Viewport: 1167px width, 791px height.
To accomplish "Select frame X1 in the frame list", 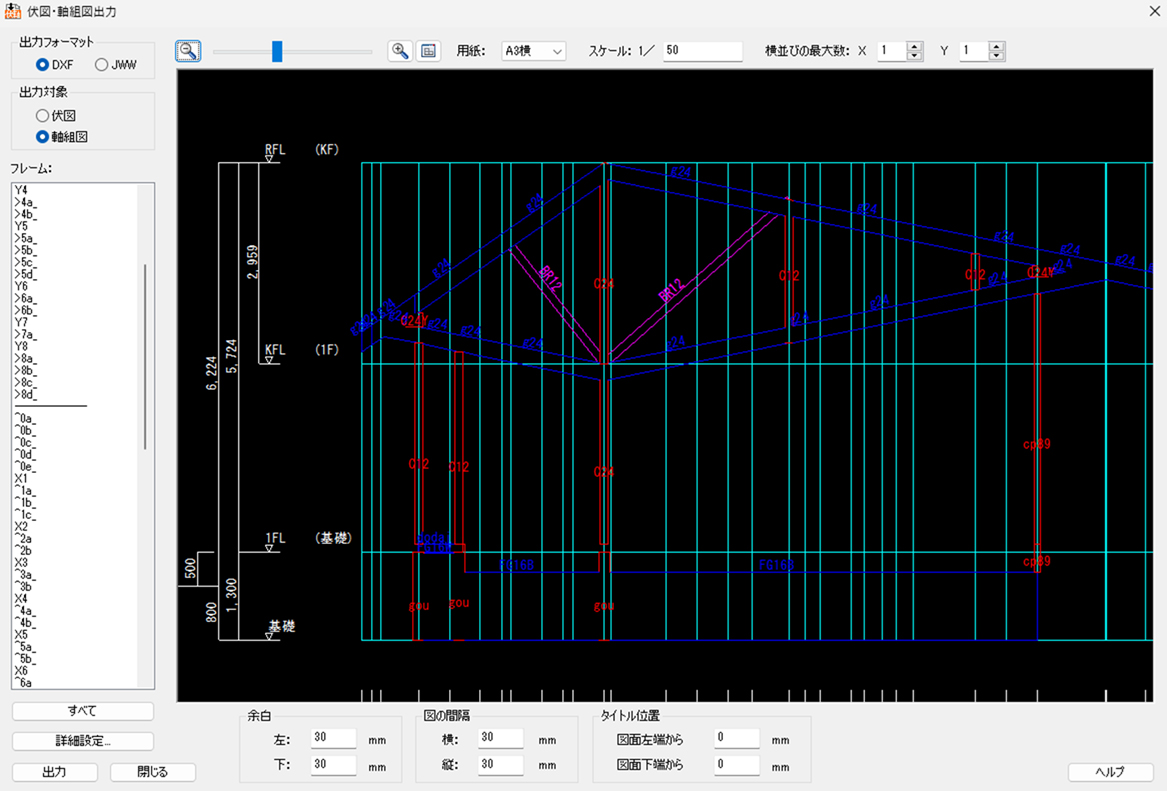I will coord(21,479).
